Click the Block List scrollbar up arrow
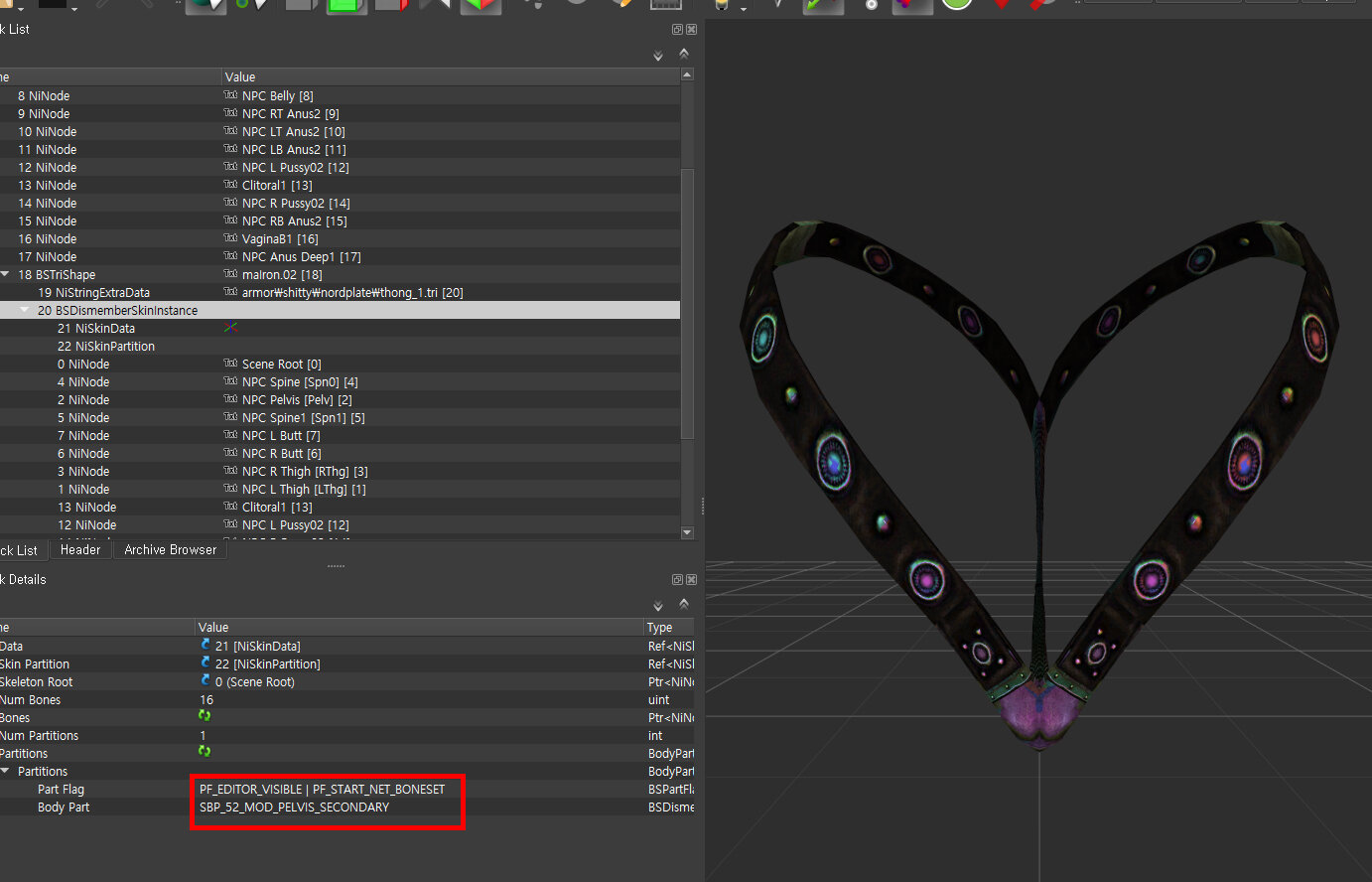This screenshot has width=1372, height=882. (x=687, y=75)
